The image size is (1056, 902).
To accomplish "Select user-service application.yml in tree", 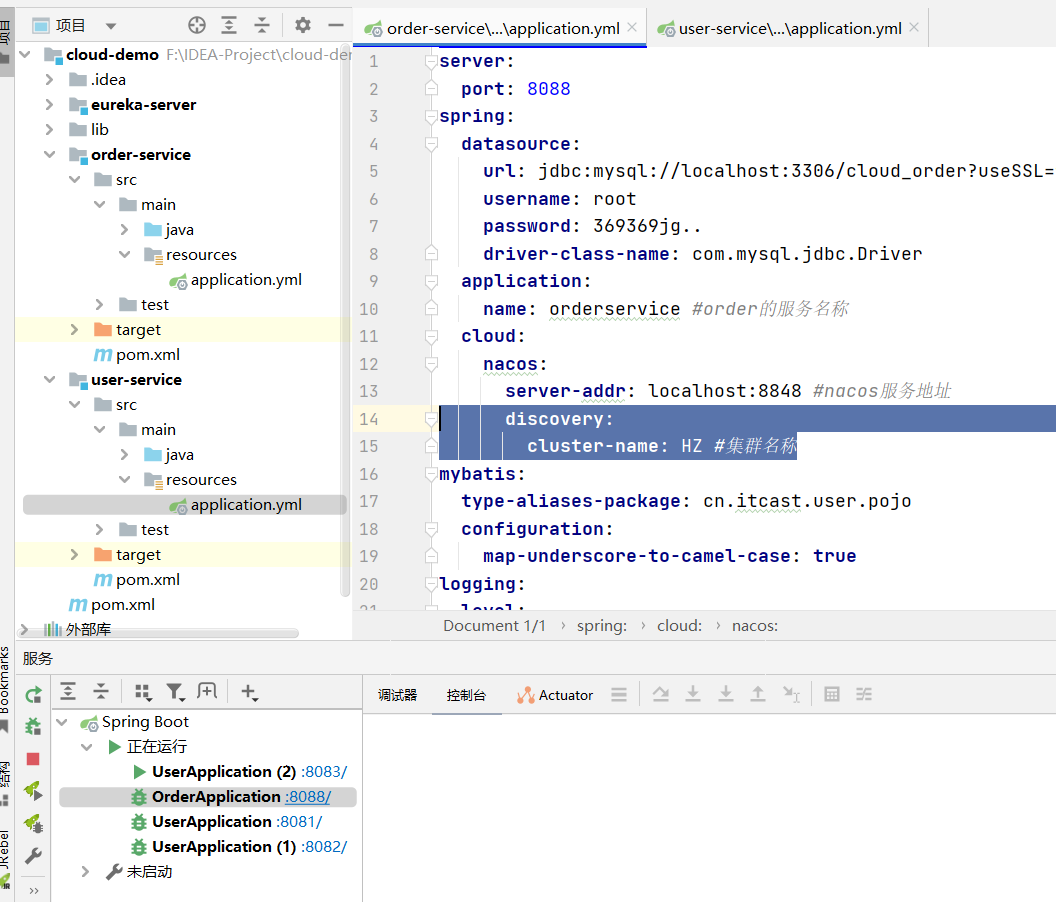I will click(x=235, y=505).
